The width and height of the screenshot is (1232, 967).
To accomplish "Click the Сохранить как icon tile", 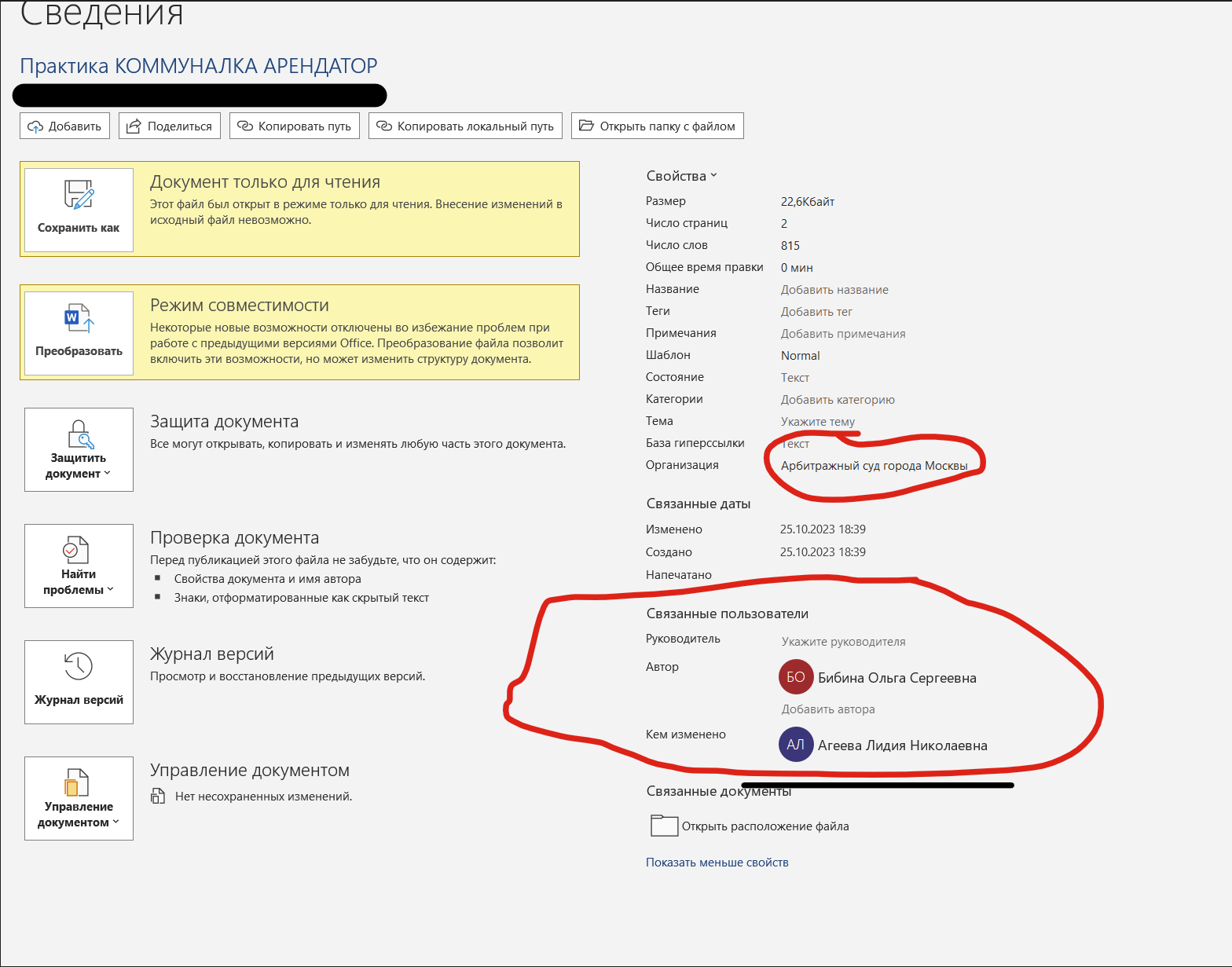I will tap(79, 210).
